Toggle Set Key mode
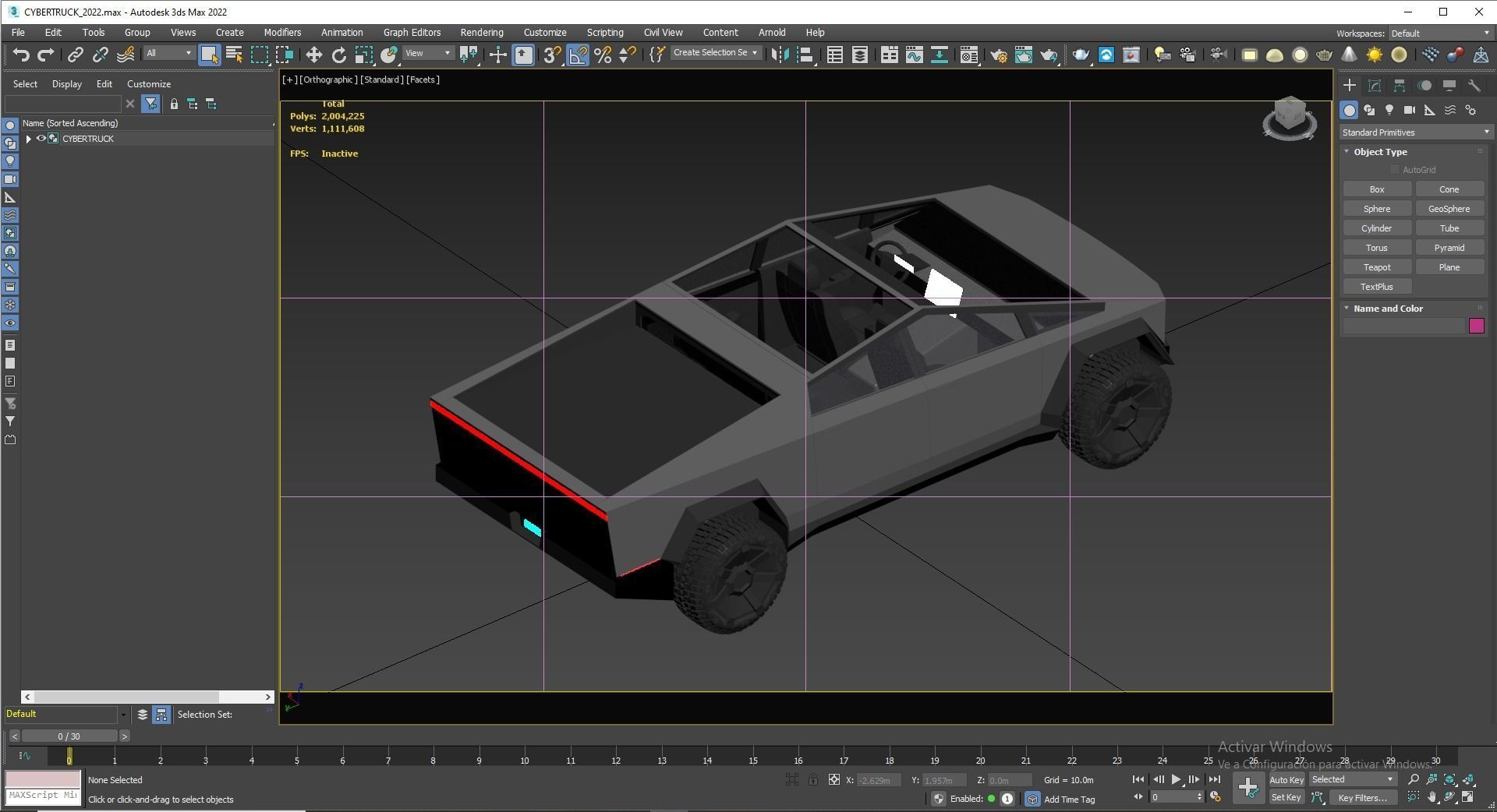The height and width of the screenshot is (812, 1497). tap(1286, 798)
